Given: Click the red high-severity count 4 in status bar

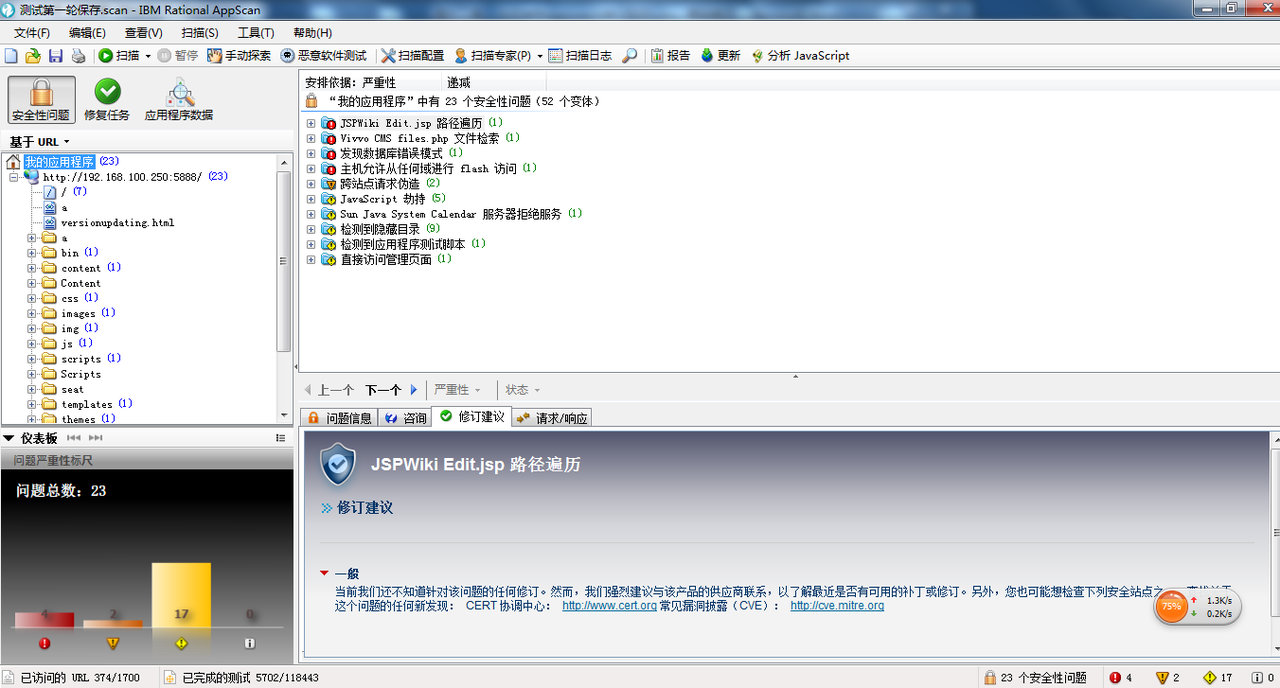Looking at the screenshot, I should pos(1121,678).
